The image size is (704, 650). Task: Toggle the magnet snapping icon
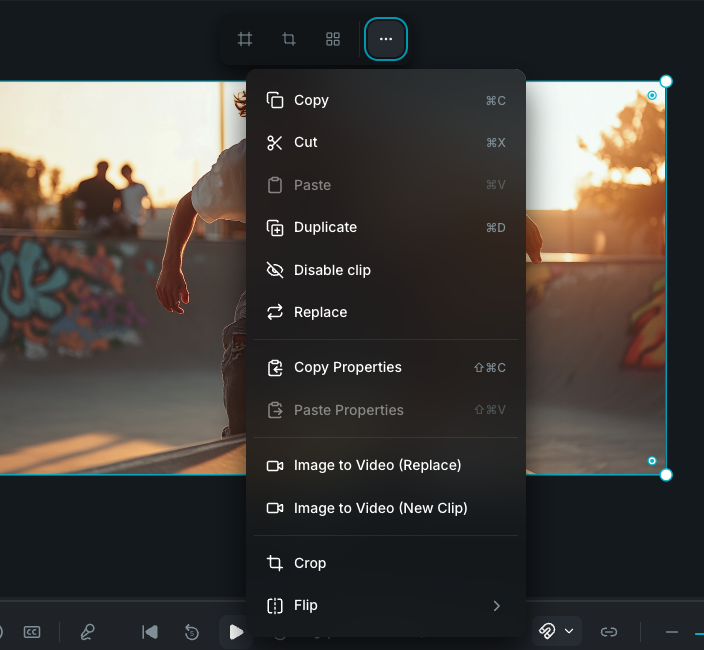click(547, 631)
